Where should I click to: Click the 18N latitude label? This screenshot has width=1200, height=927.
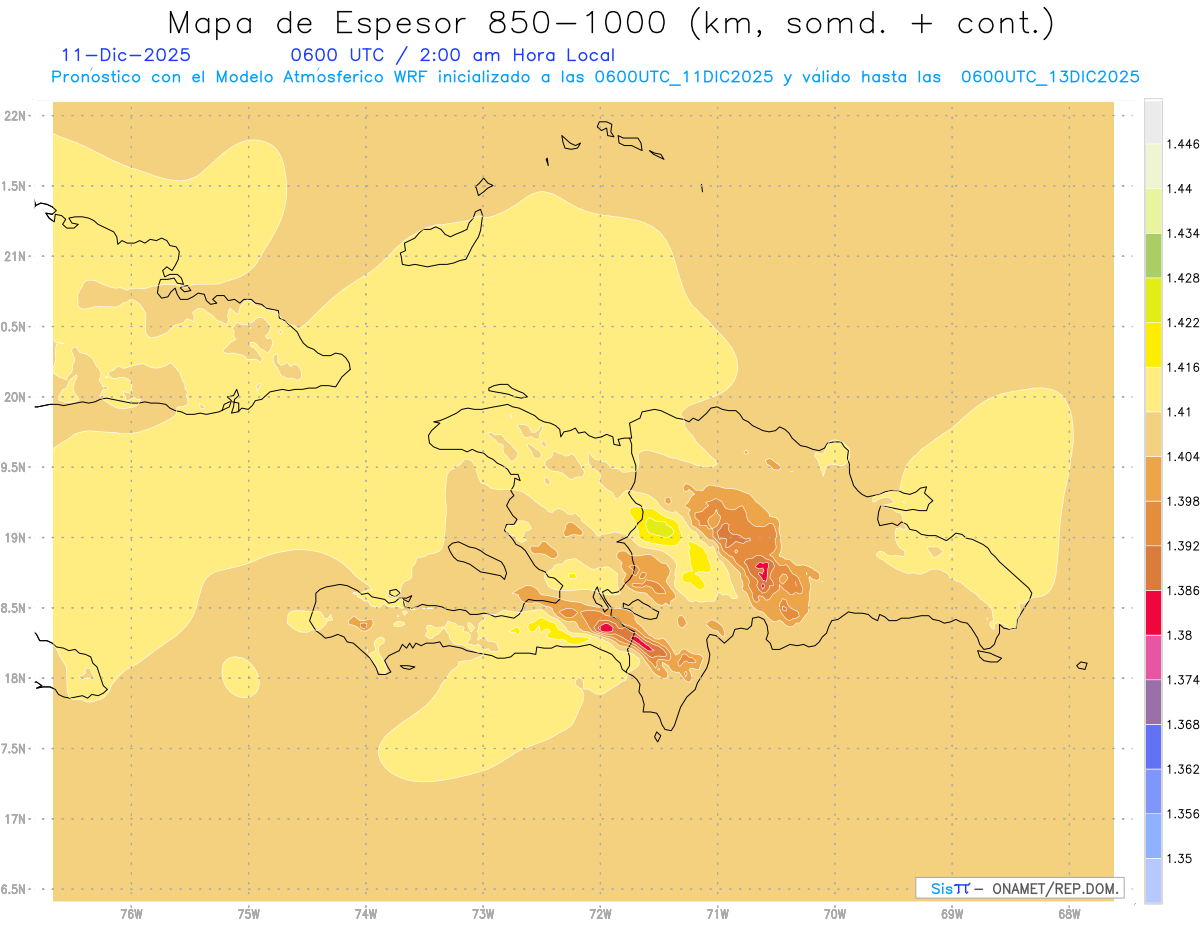[17, 679]
